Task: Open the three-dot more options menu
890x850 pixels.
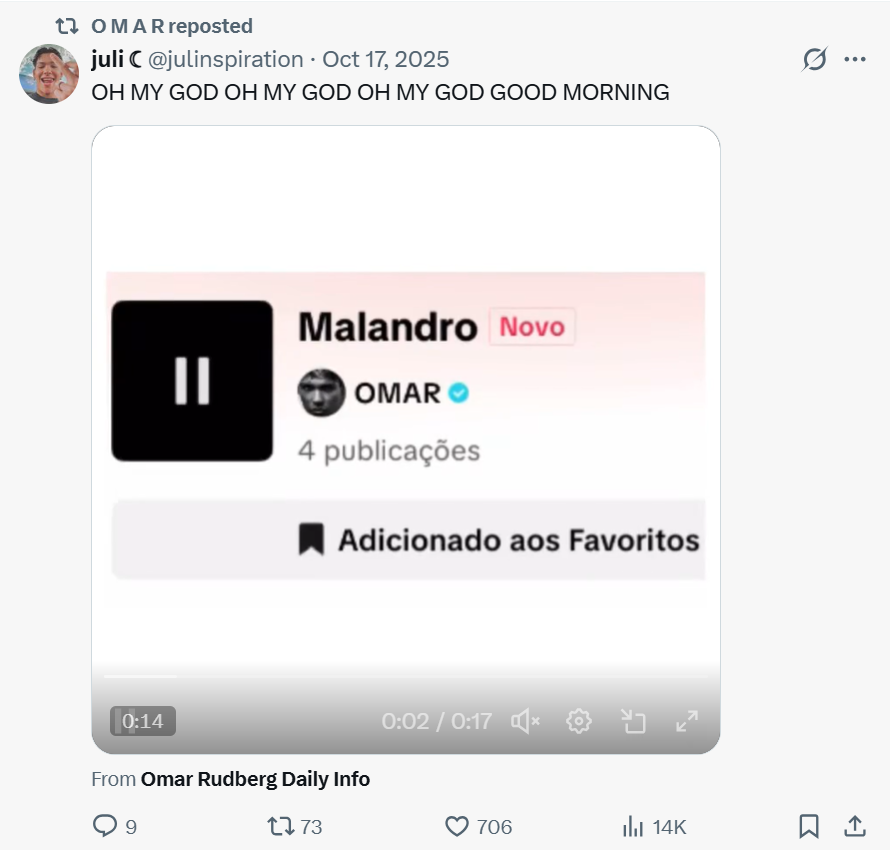Action: click(x=855, y=59)
